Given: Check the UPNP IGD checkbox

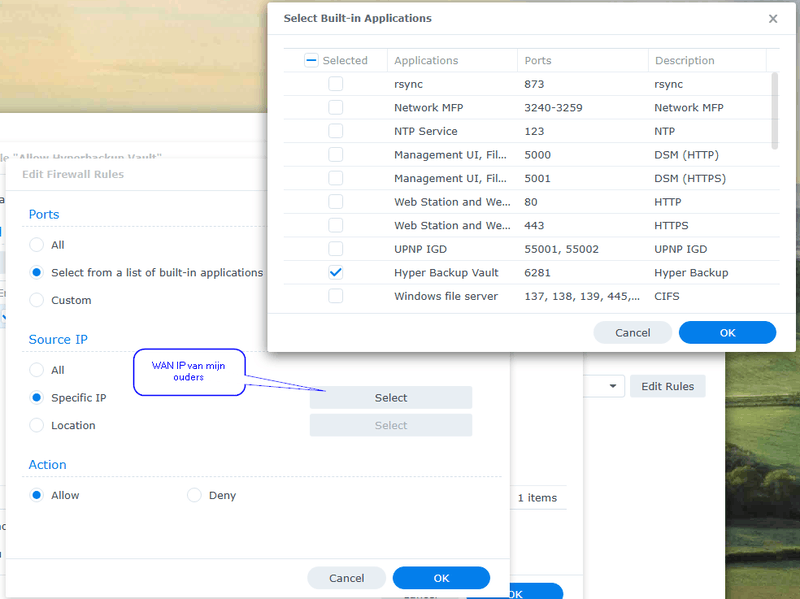Looking at the screenshot, I should pyautogui.click(x=335, y=248).
